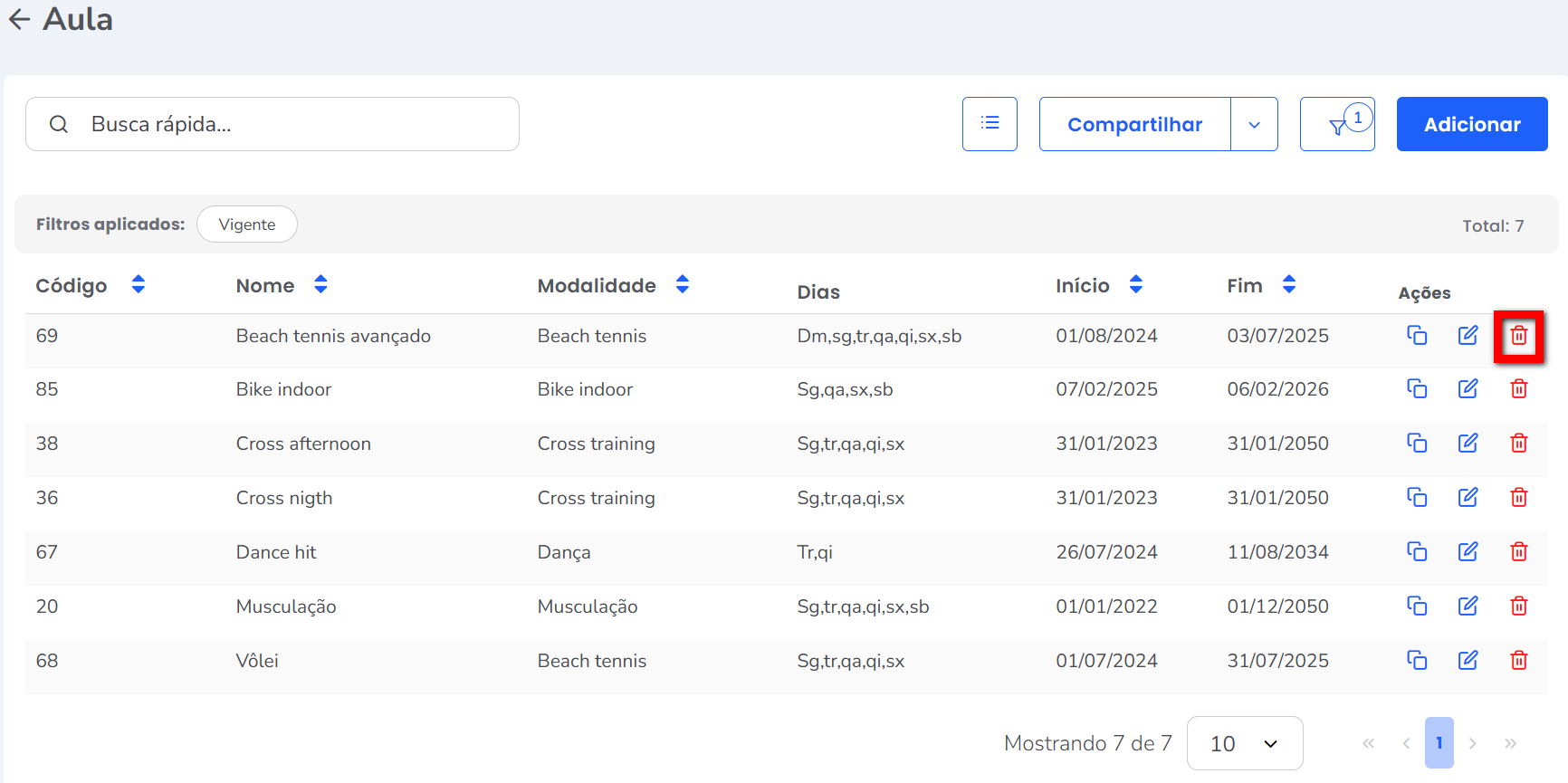
Task: Duplicate the Musculação class row
Action: (1417, 606)
